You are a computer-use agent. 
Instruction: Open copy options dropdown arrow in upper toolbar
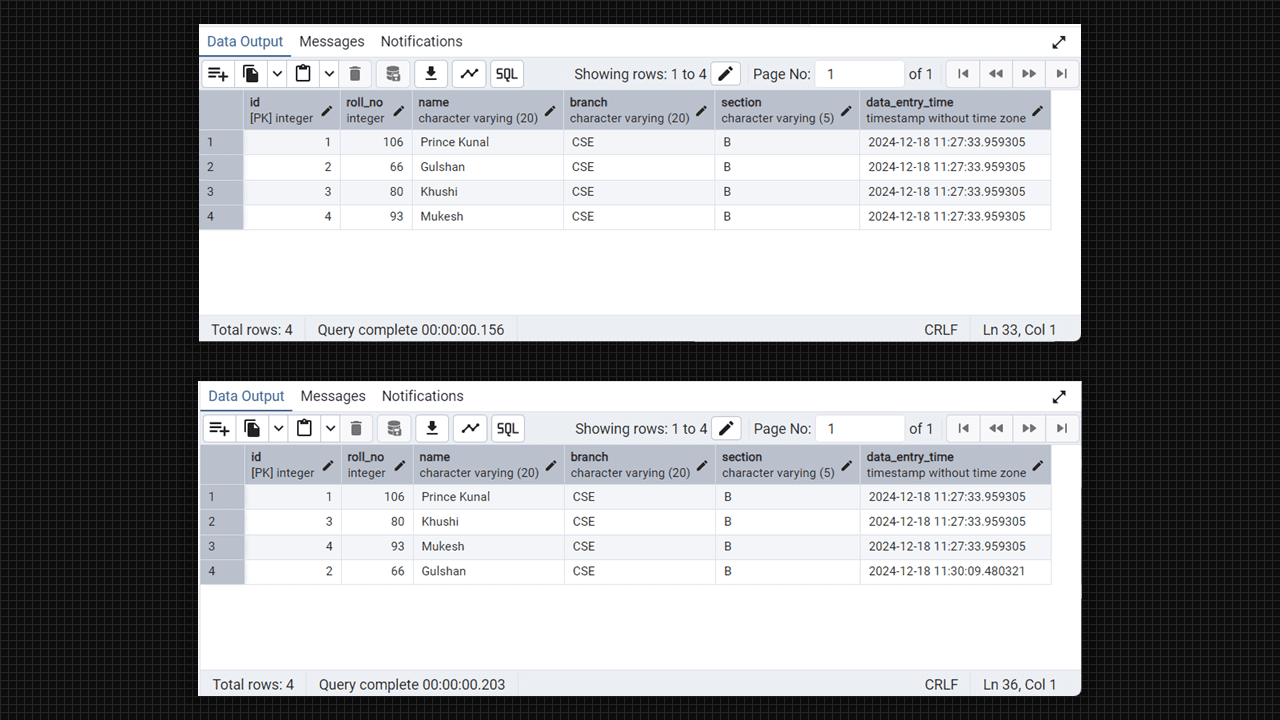tap(277, 74)
